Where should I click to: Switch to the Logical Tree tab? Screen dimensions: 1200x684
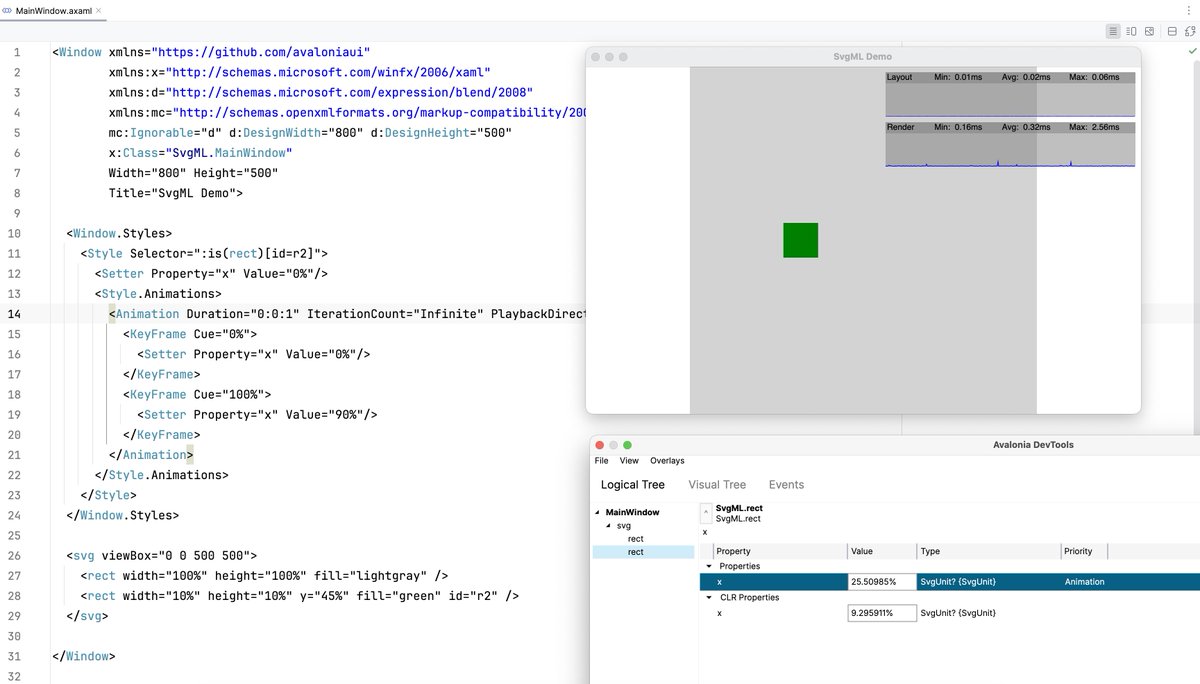(x=632, y=485)
